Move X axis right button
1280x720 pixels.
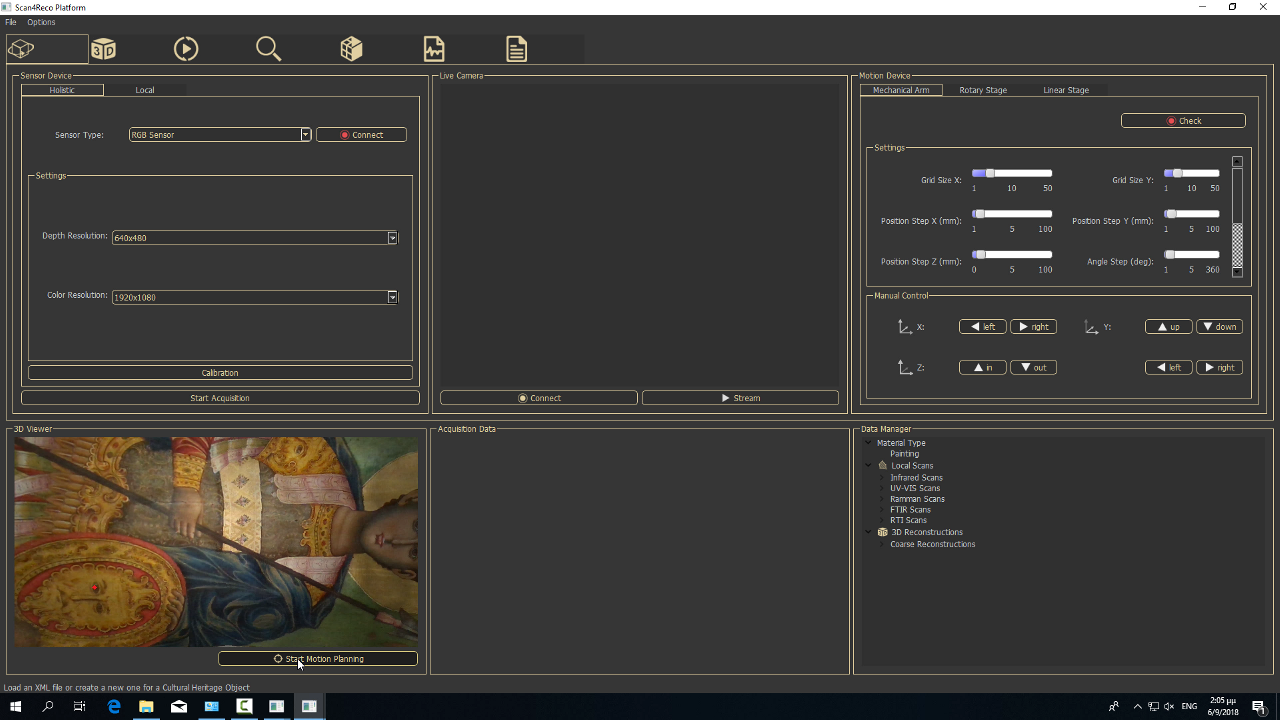1033,327
